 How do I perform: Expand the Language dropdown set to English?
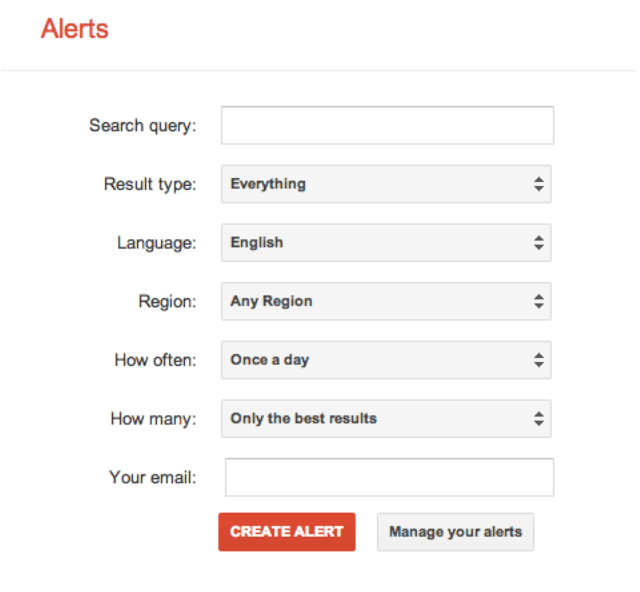coord(385,243)
